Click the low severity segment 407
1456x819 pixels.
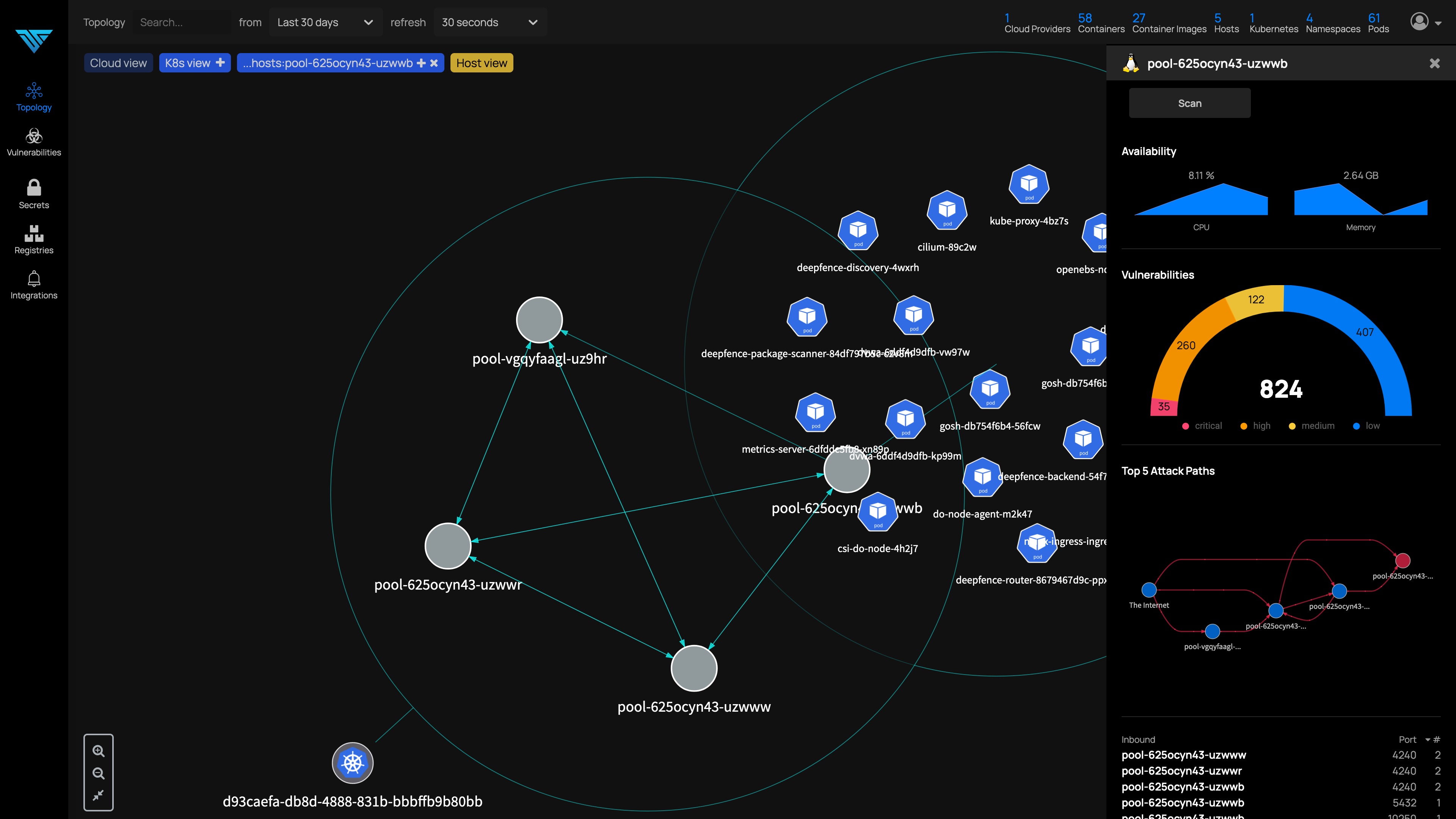1365,333
